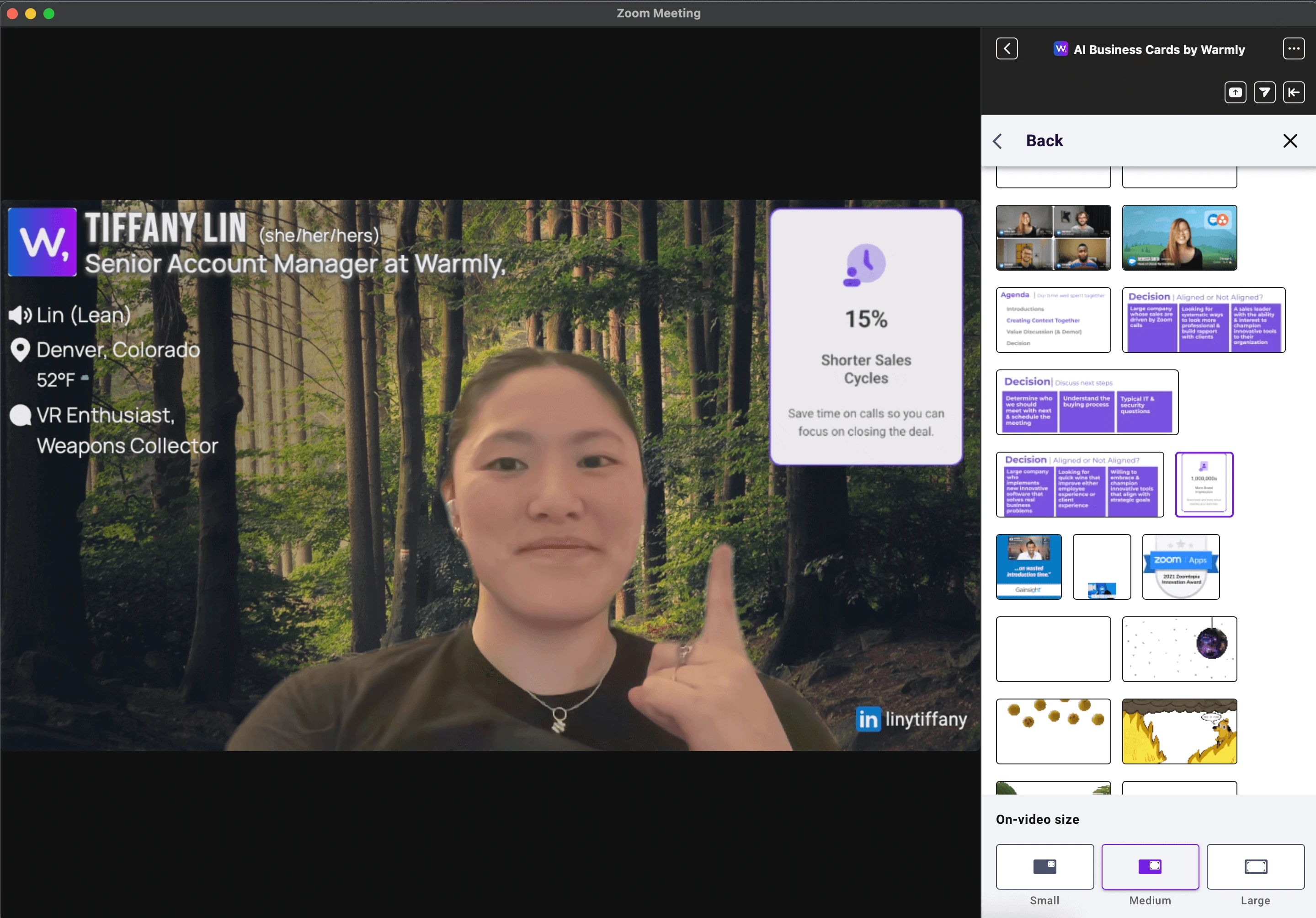Screen dimensions: 1316x918
Task: Select Large on-video size
Action: [x=1255, y=866]
